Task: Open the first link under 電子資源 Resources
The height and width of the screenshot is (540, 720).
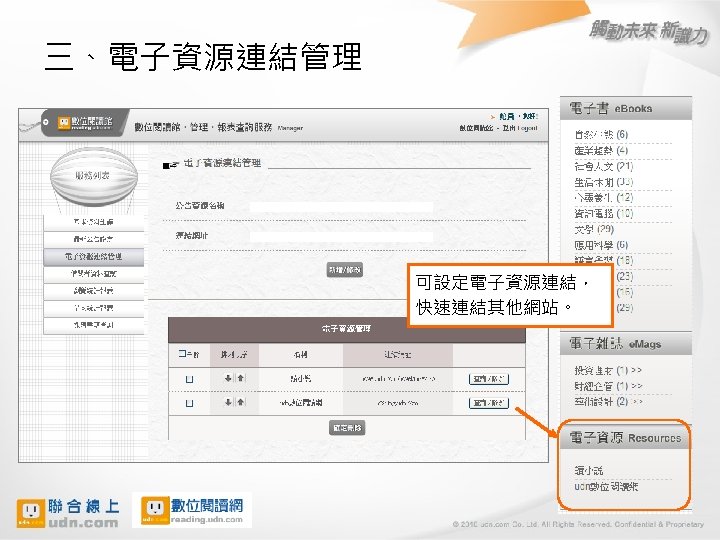Action: [x=588, y=470]
